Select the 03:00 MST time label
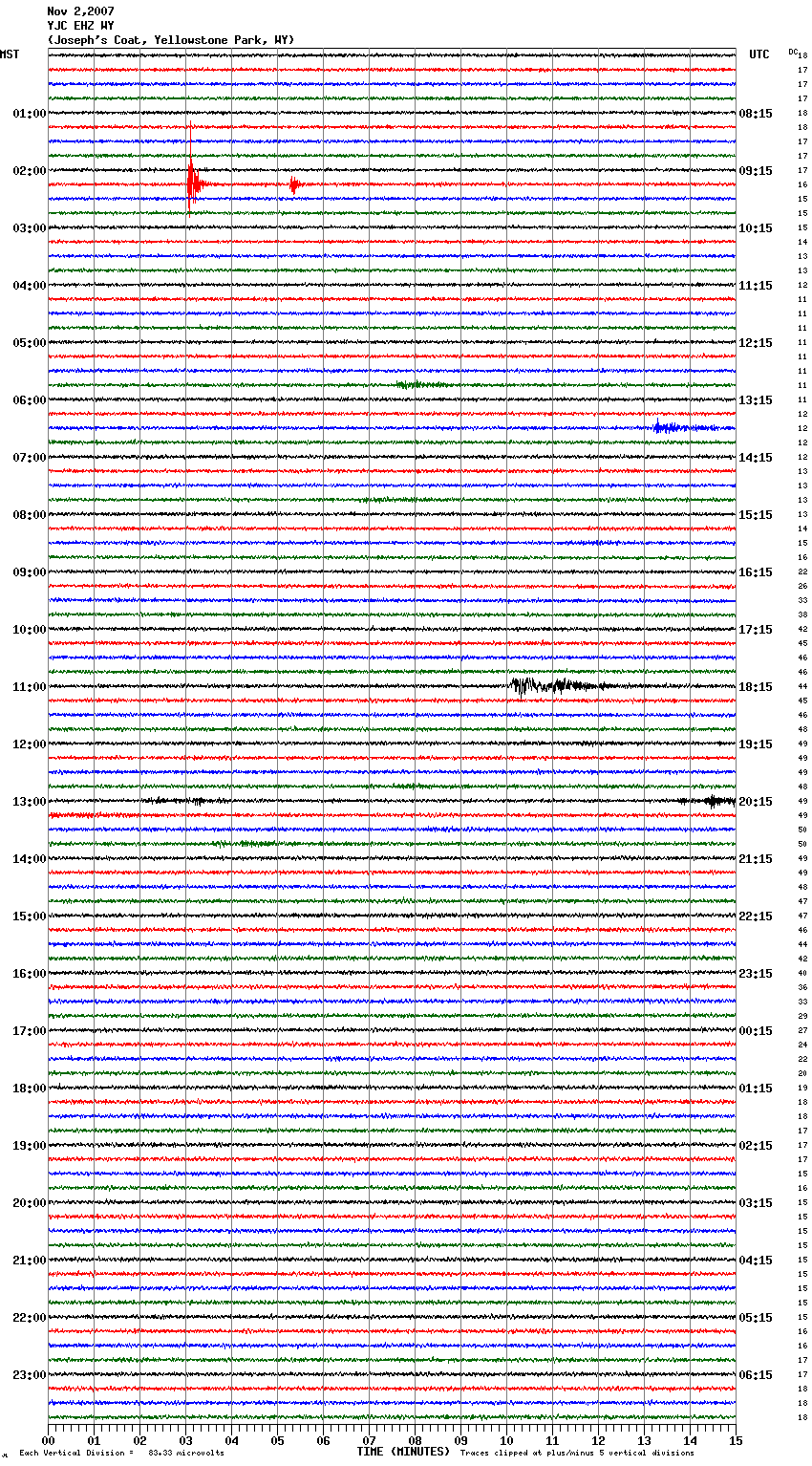This screenshot has height=1466, width=812. (29, 228)
